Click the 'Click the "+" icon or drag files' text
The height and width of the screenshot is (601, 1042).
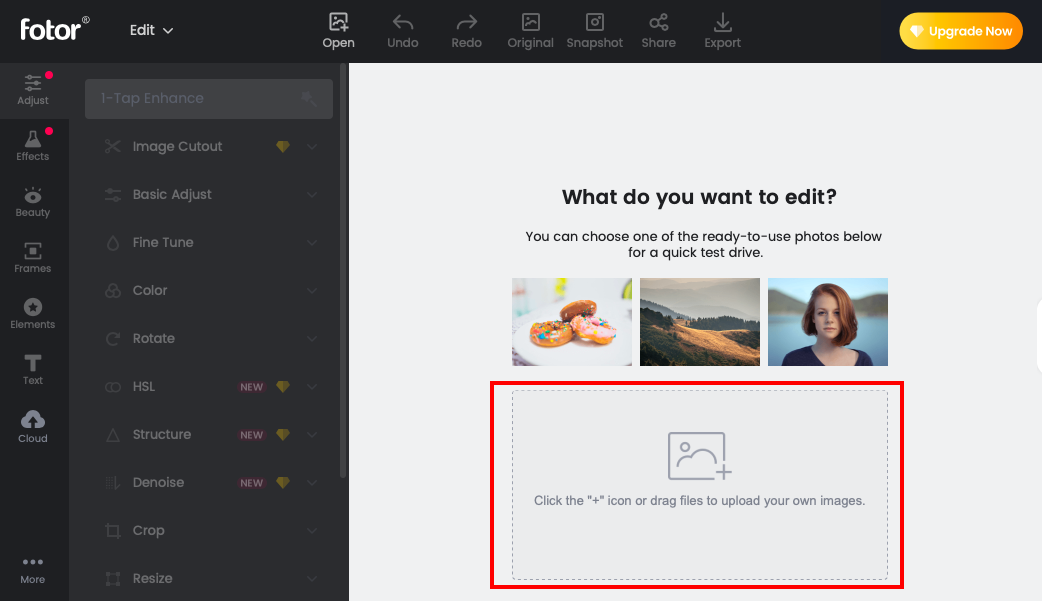[x=699, y=501]
